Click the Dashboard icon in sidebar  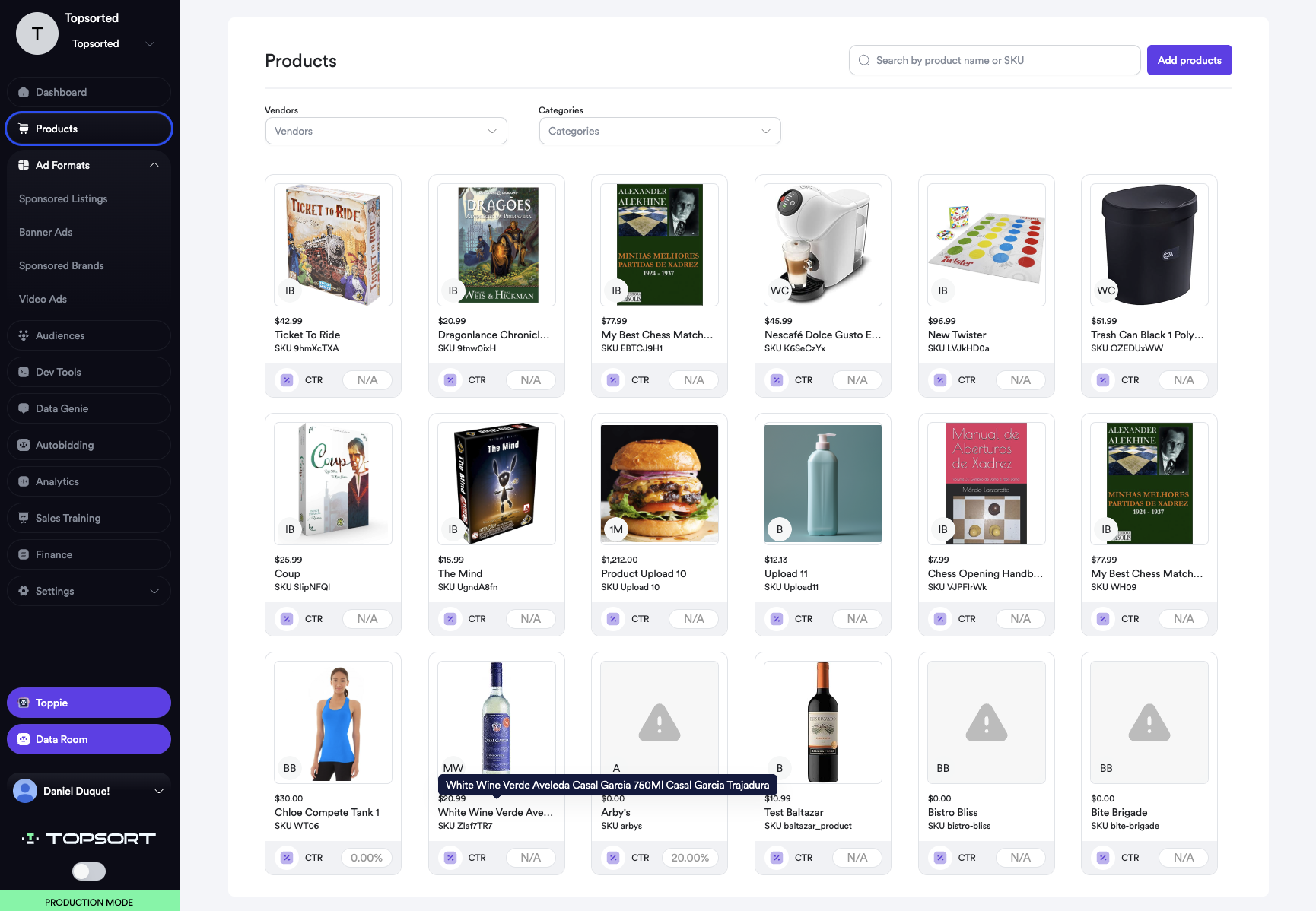24,92
